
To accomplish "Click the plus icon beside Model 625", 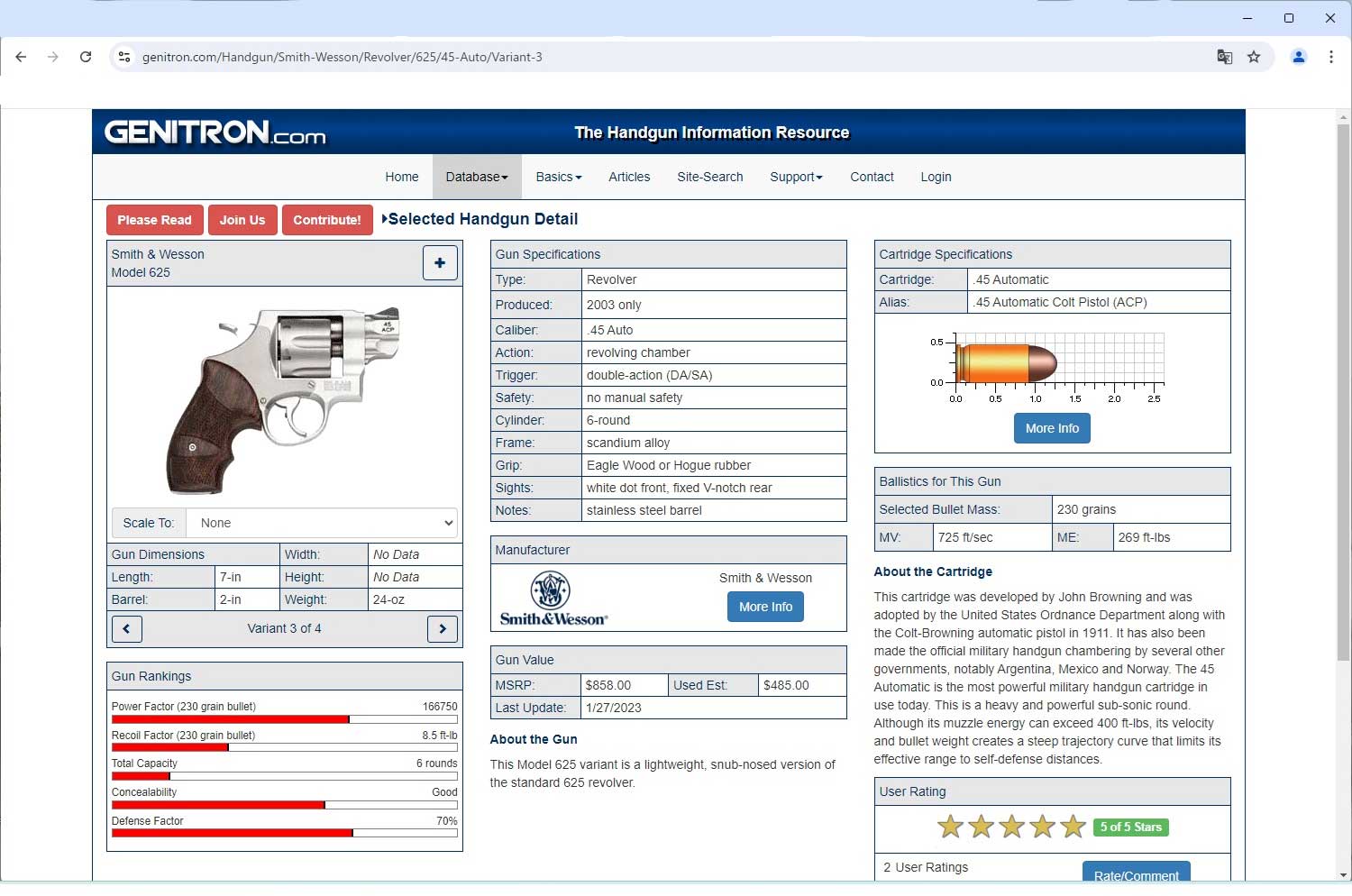I will [x=440, y=263].
